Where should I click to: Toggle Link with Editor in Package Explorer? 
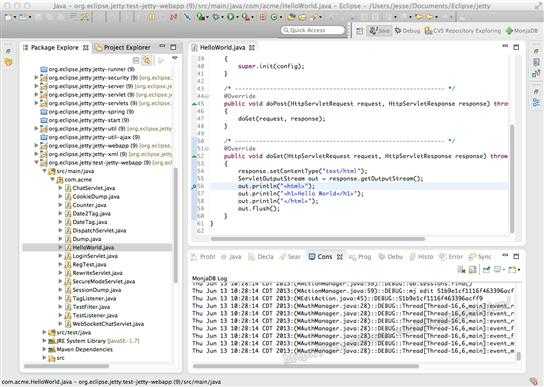[148, 60]
